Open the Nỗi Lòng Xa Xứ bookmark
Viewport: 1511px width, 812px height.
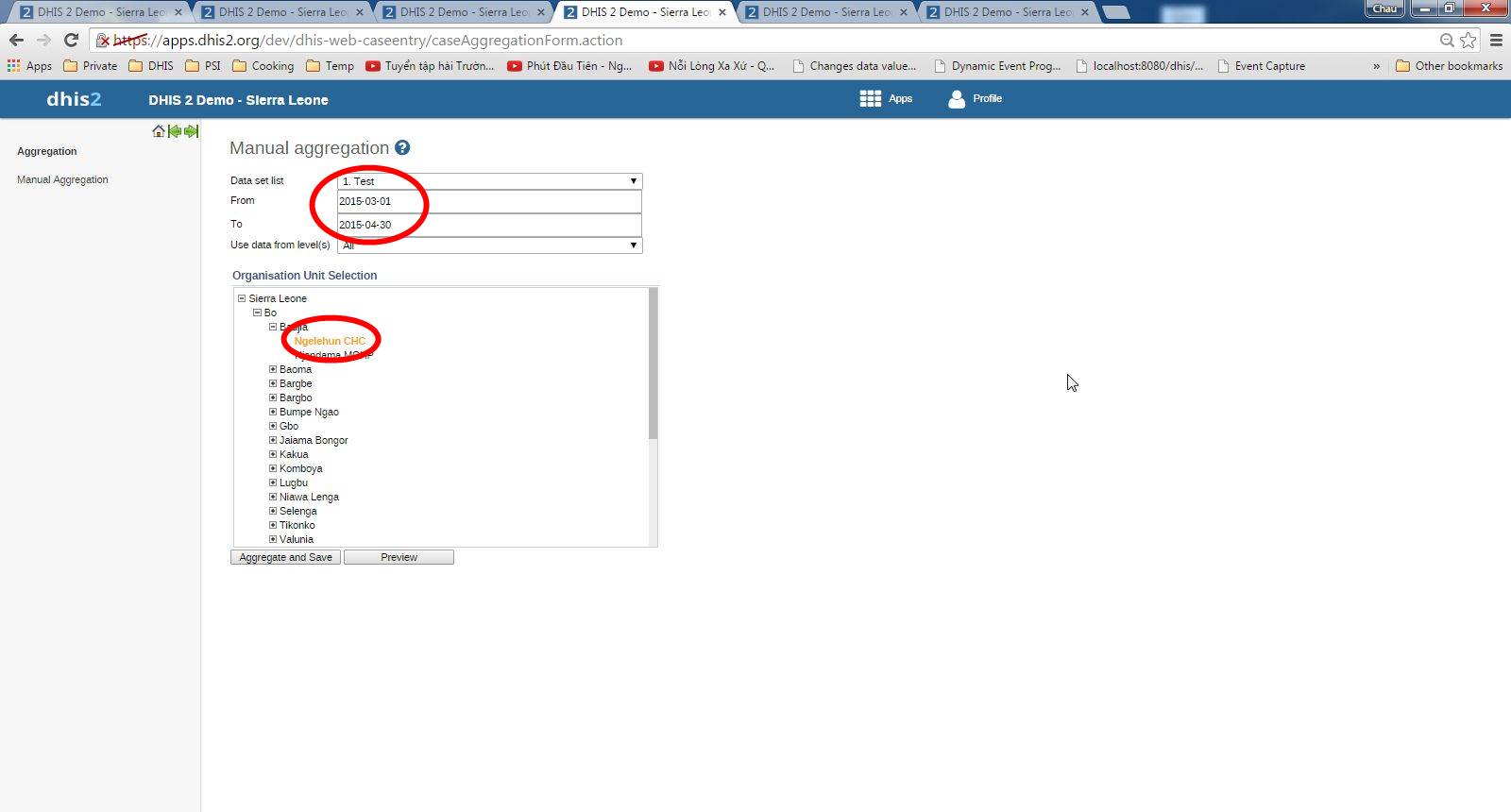711,66
